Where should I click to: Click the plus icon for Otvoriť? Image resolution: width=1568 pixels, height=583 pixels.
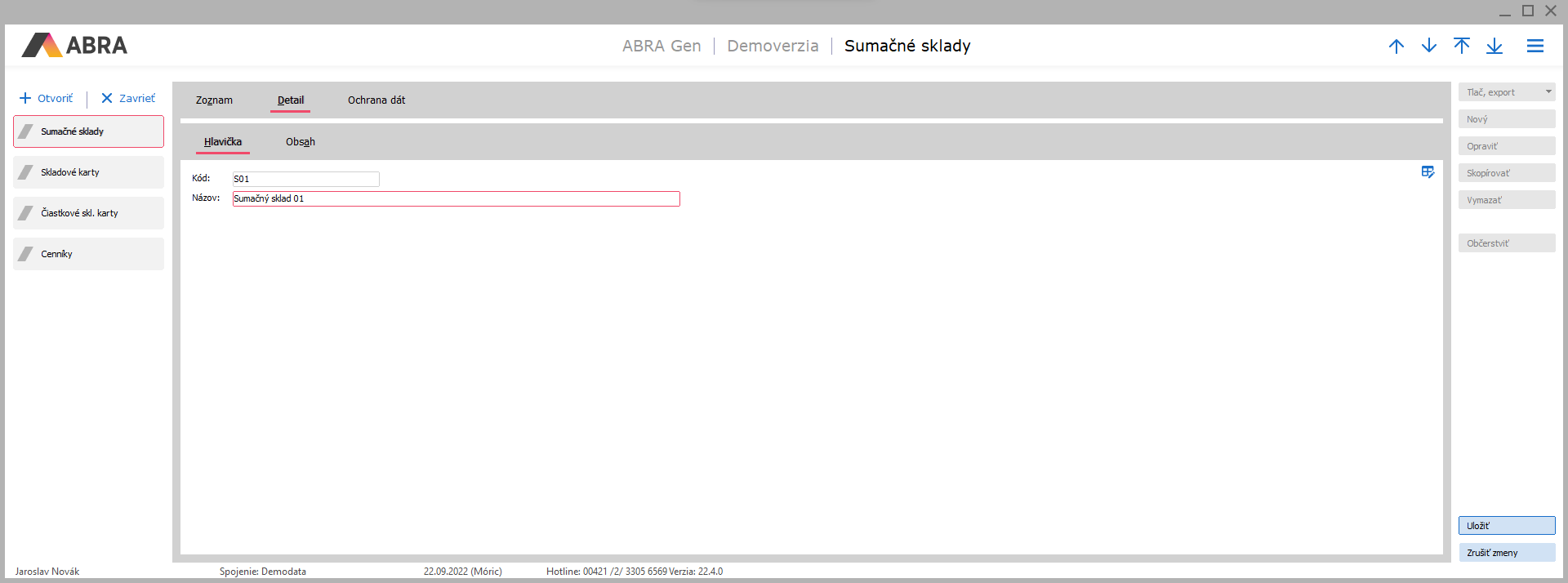pos(25,99)
